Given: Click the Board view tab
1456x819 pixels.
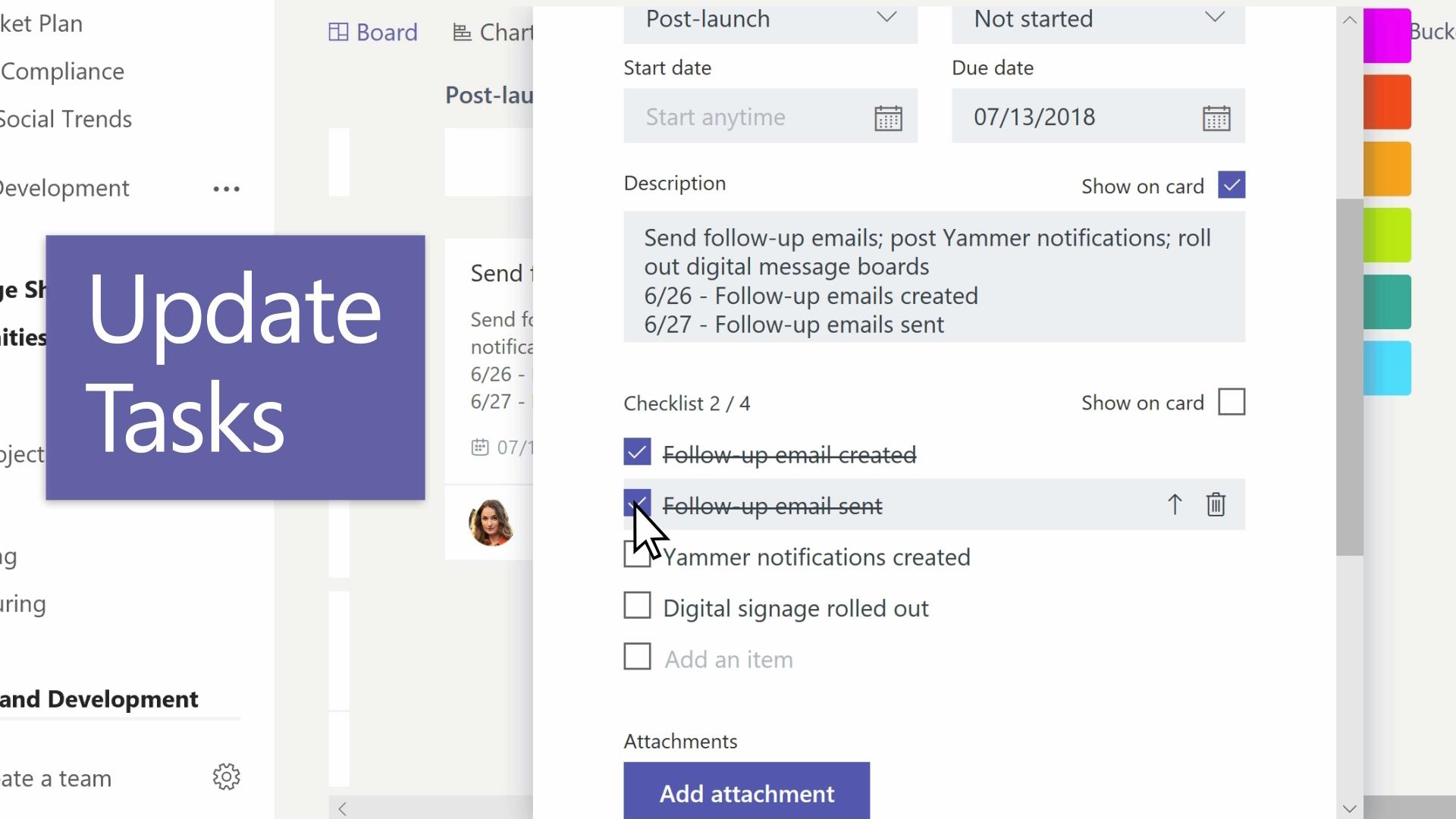Looking at the screenshot, I should click(x=375, y=32).
